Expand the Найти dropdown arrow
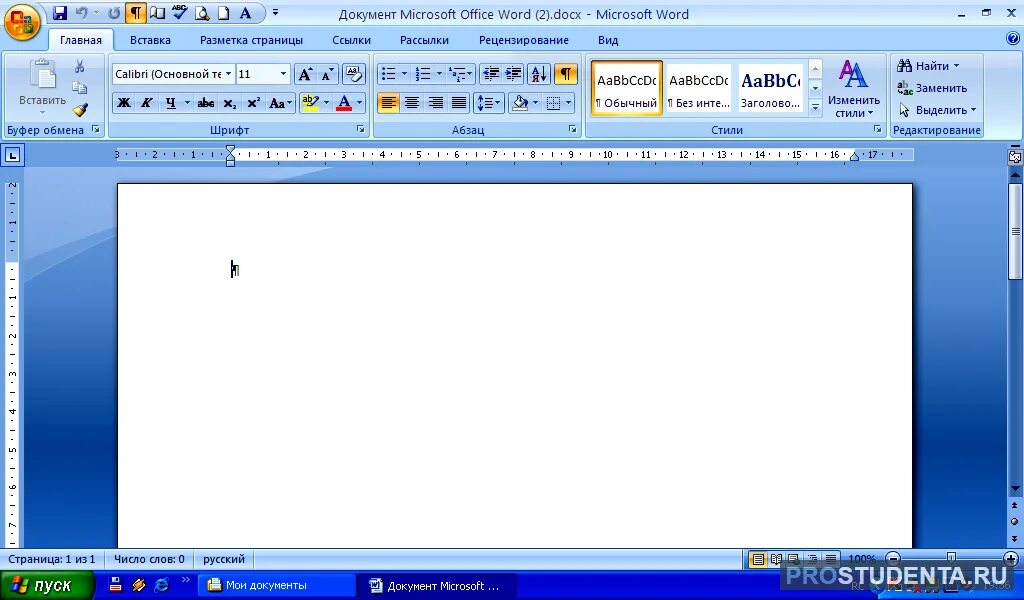Image resolution: width=1024 pixels, height=600 pixels. [x=957, y=66]
